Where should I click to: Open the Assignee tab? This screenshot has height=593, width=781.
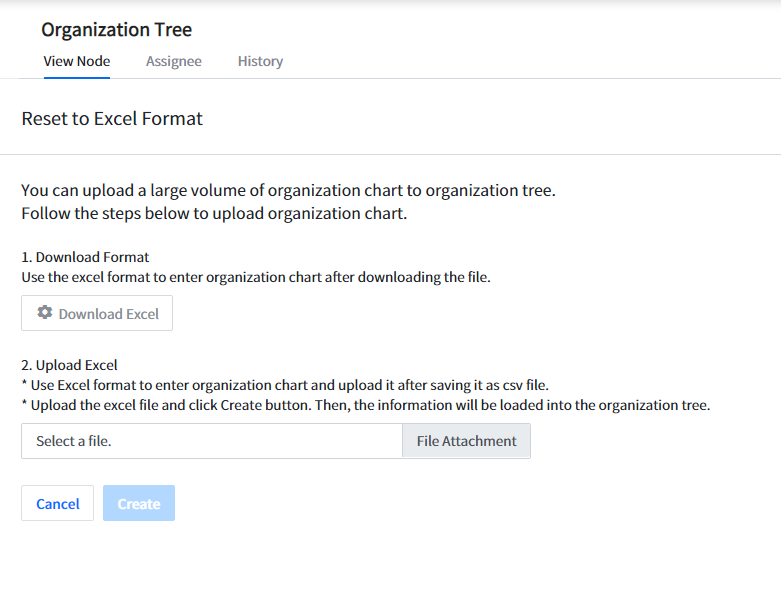(x=174, y=61)
